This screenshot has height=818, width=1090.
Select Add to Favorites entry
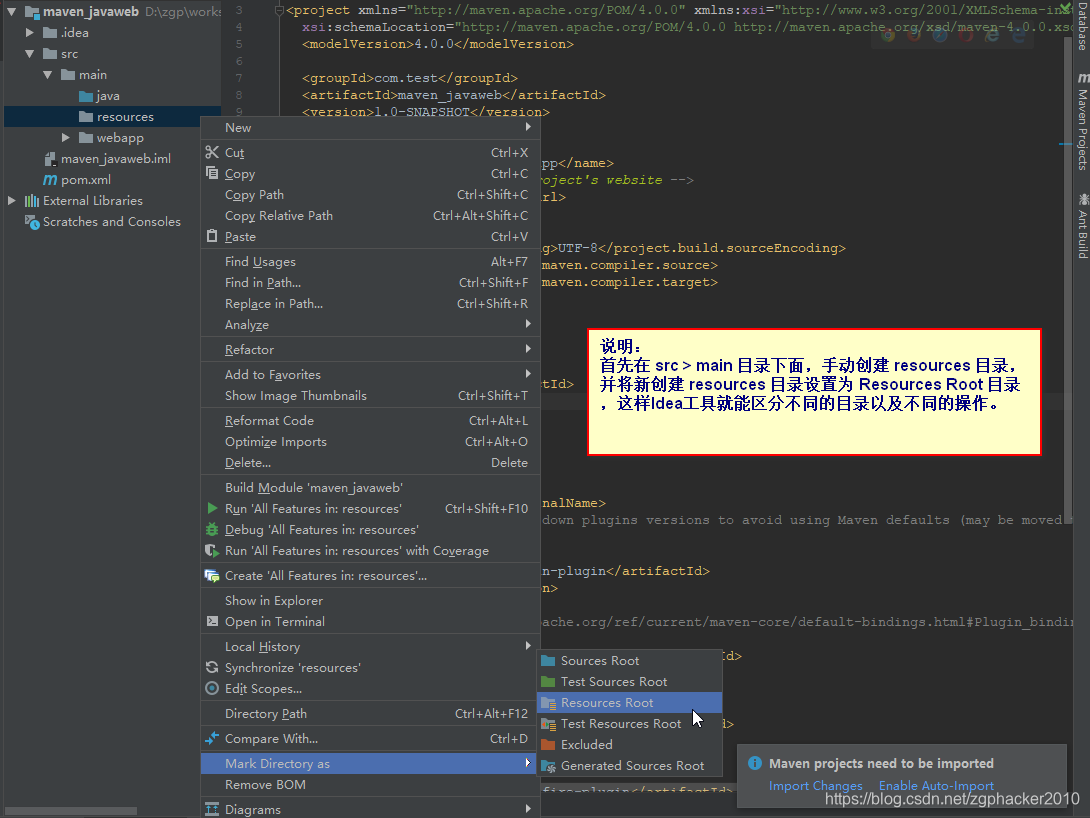coord(371,374)
